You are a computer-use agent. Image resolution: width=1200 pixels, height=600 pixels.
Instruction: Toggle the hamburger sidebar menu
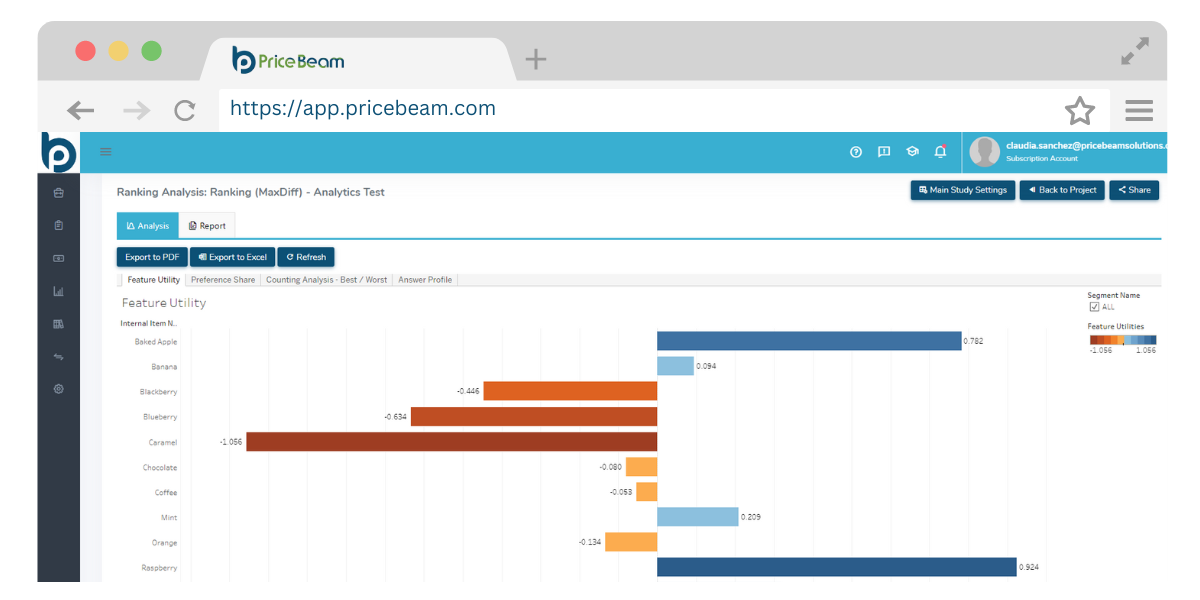tap(106, 152)
